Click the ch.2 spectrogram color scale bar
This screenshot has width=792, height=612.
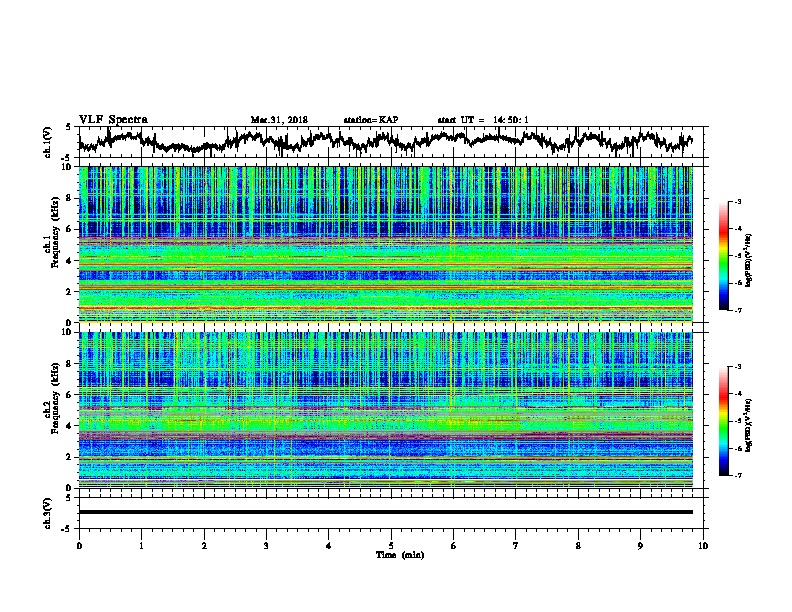723,421
